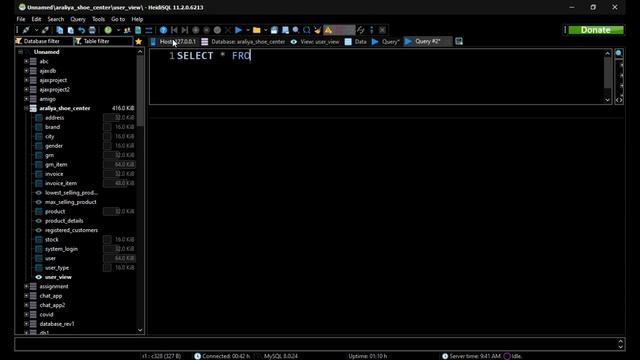Image resolution: width=640 pixels, height=360 pixels.
Task: Switch to the Database araliya_shoe_center tab
Action: pos(243,41)
